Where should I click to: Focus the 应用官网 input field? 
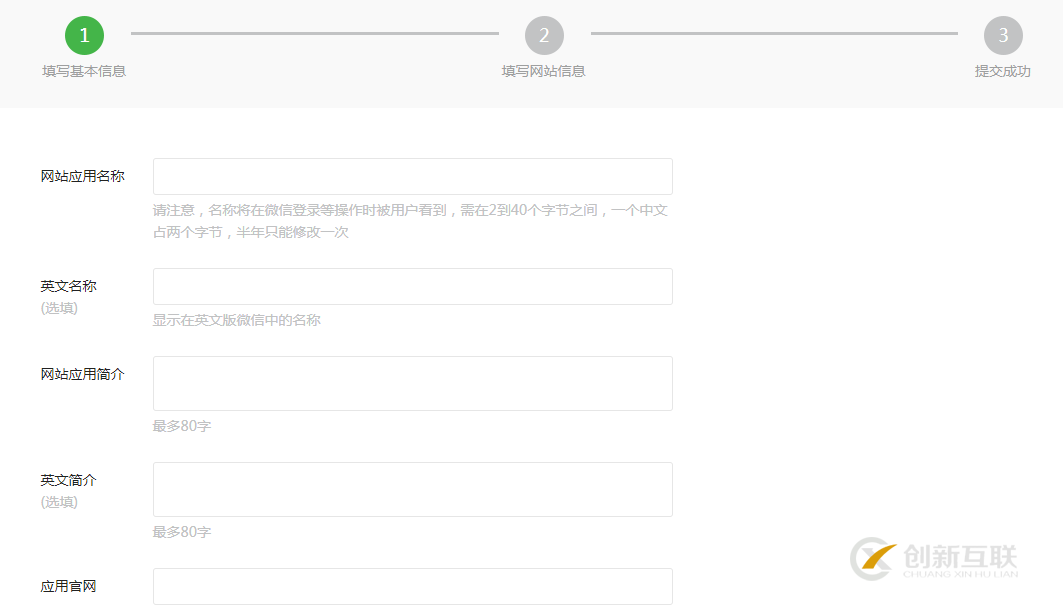tap(412, 586)
